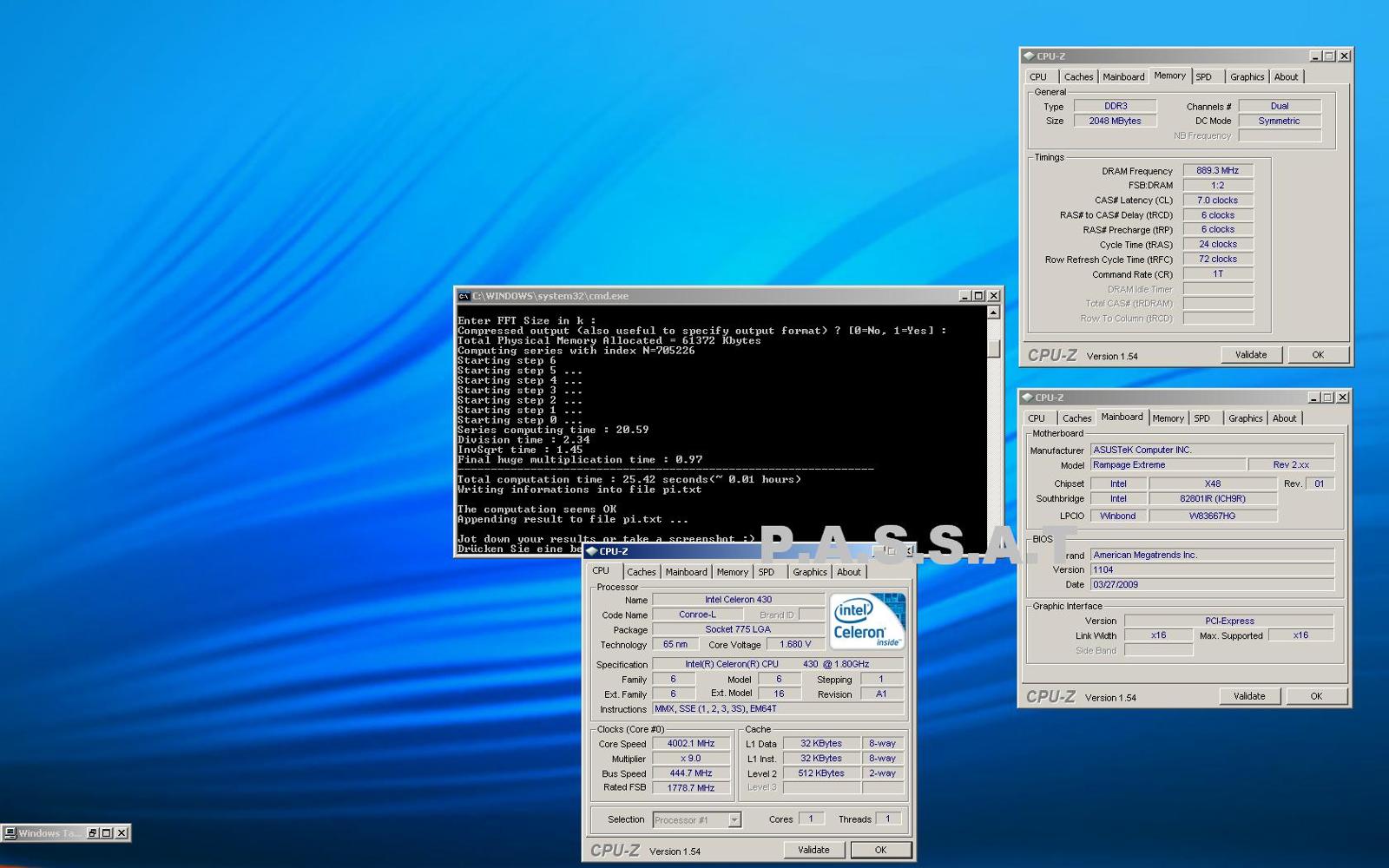Click the Southbridge value 82801IR (ICH9R)
The image size is (1389, 868).
pos(1213,499)
